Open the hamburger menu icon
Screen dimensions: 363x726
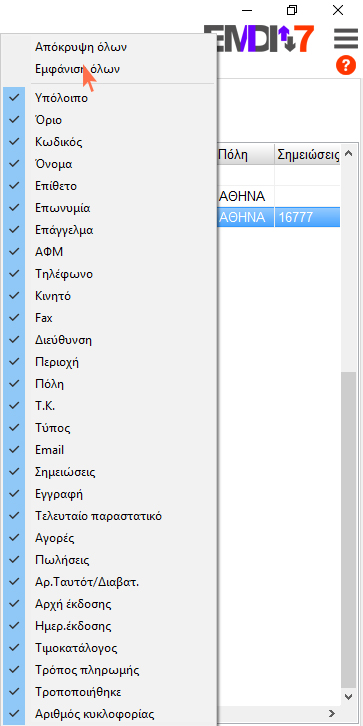coord(345,38)
